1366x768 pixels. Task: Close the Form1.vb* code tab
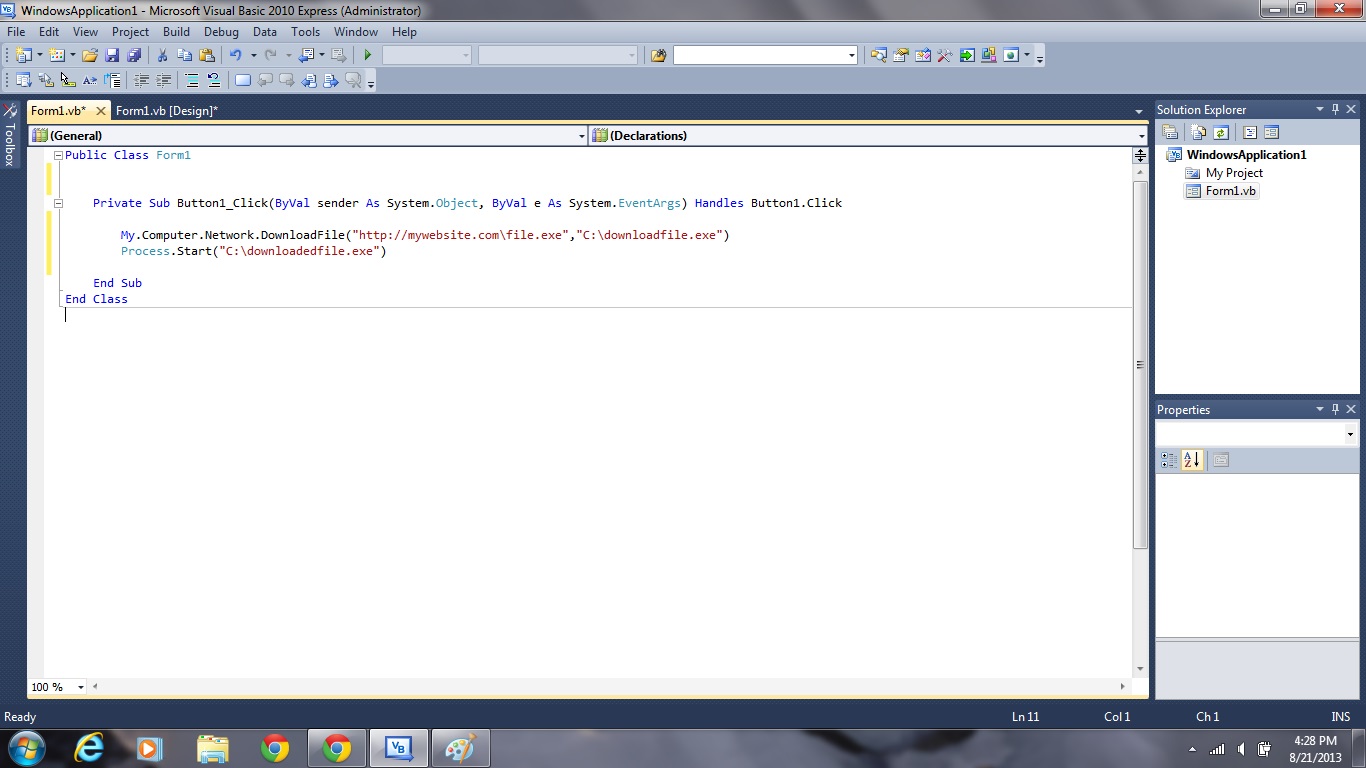100,111
